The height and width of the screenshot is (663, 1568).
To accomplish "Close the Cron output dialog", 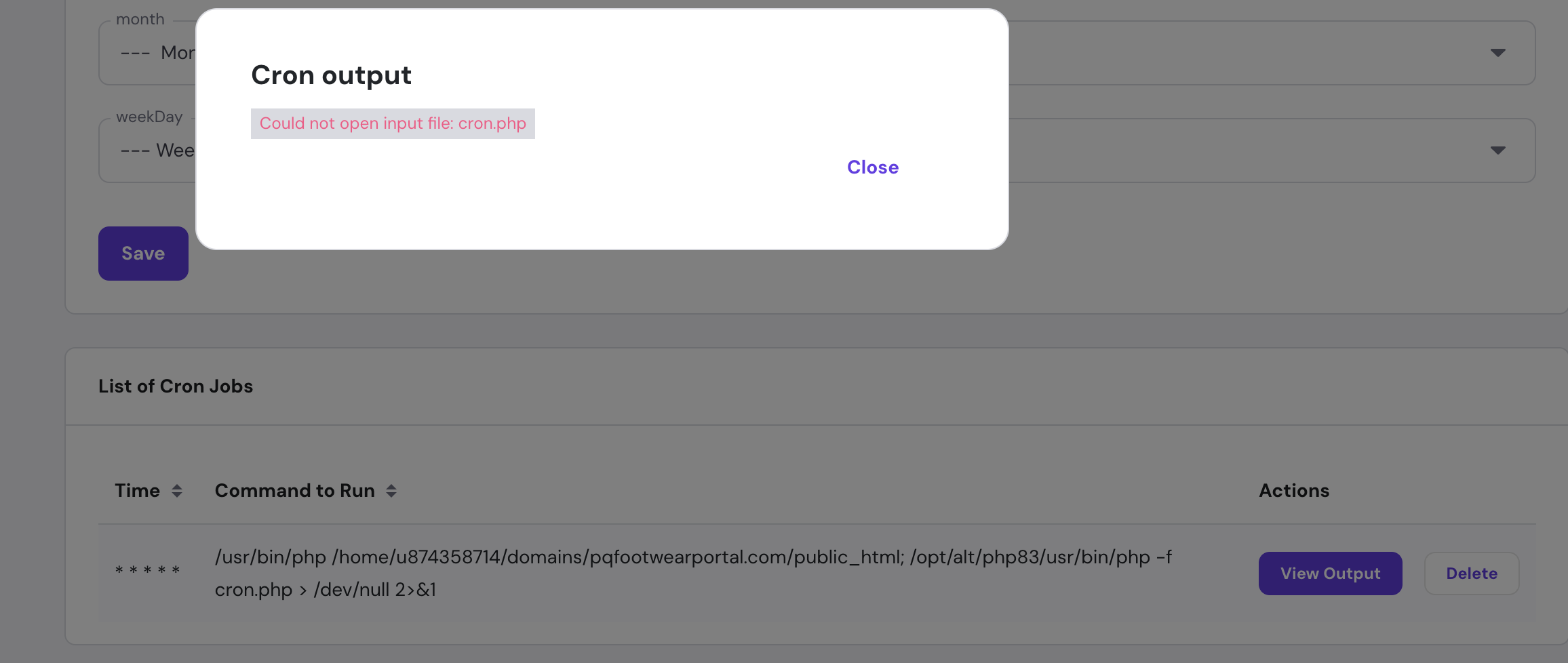I will pos(873,167).
